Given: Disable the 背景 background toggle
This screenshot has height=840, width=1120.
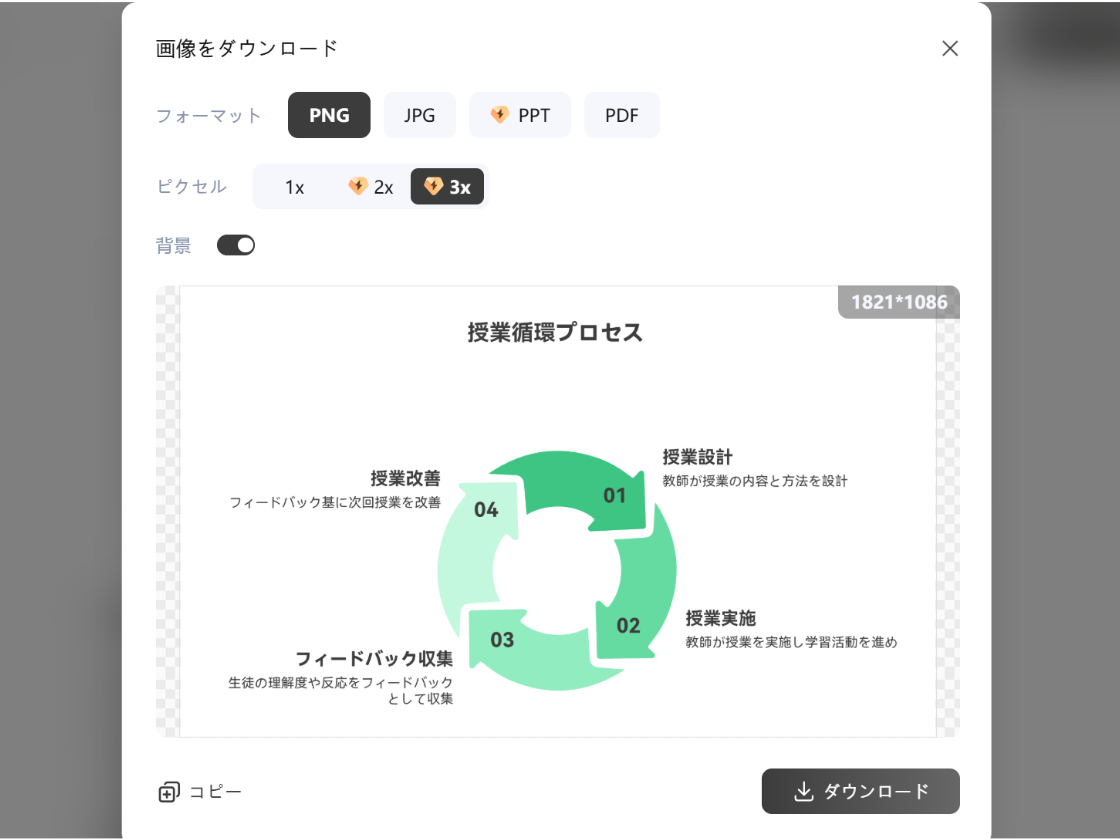Looking at the screenshot, I should coord(236,244).
